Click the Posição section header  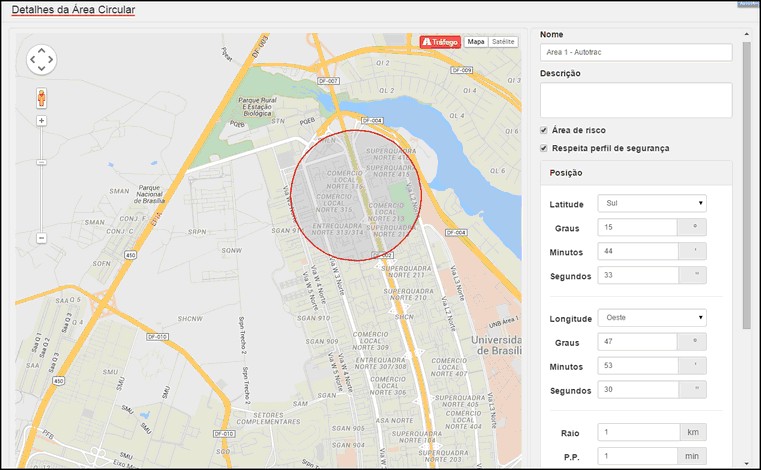click(x=636, y=173)
